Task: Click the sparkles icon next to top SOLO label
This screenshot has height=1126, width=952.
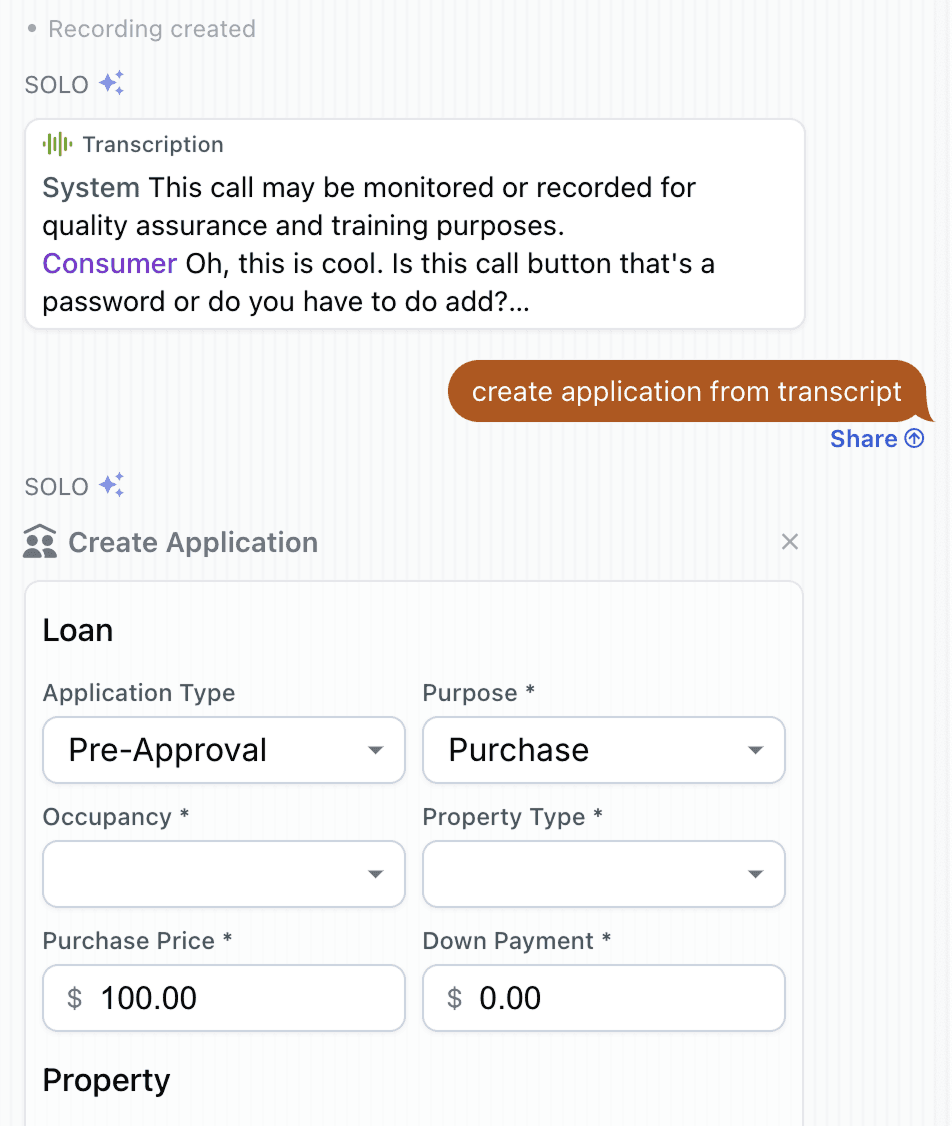Action: pyautogui.click(x=112, y=83)
